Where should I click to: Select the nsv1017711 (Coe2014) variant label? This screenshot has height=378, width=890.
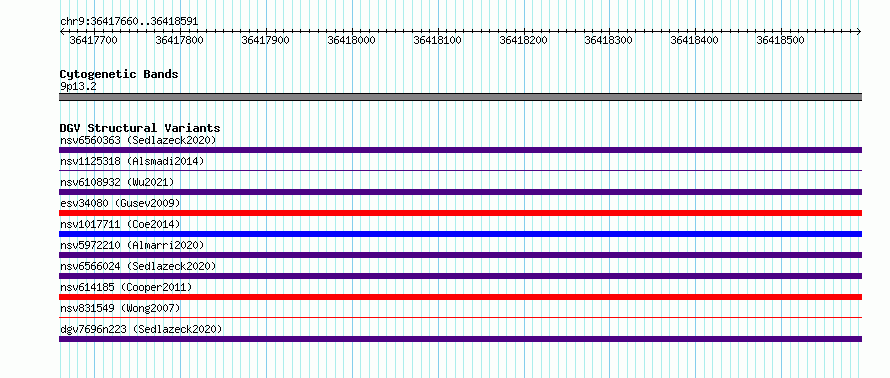[120, 224]
